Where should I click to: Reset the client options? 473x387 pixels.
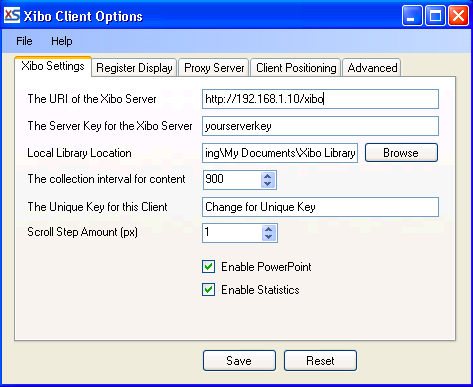click(320, 361)
